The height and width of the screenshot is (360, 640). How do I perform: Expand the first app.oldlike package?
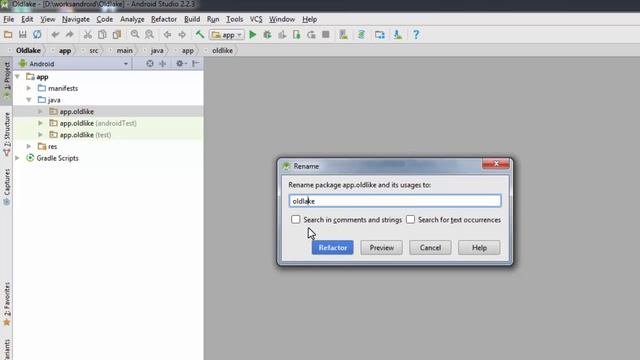[x=40, y=111]
